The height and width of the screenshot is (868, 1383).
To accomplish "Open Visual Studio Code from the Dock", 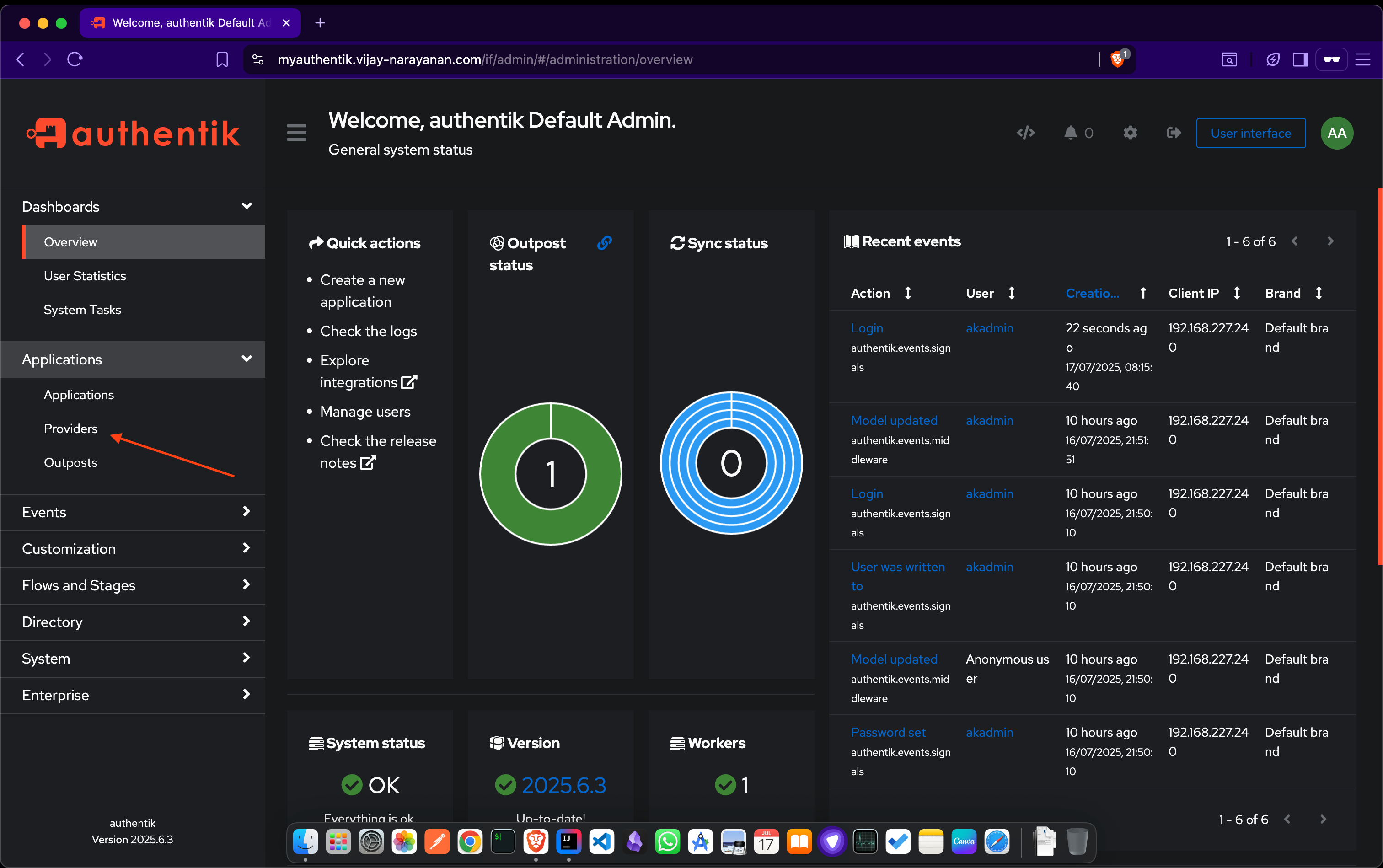I will (x=602, y=841).
